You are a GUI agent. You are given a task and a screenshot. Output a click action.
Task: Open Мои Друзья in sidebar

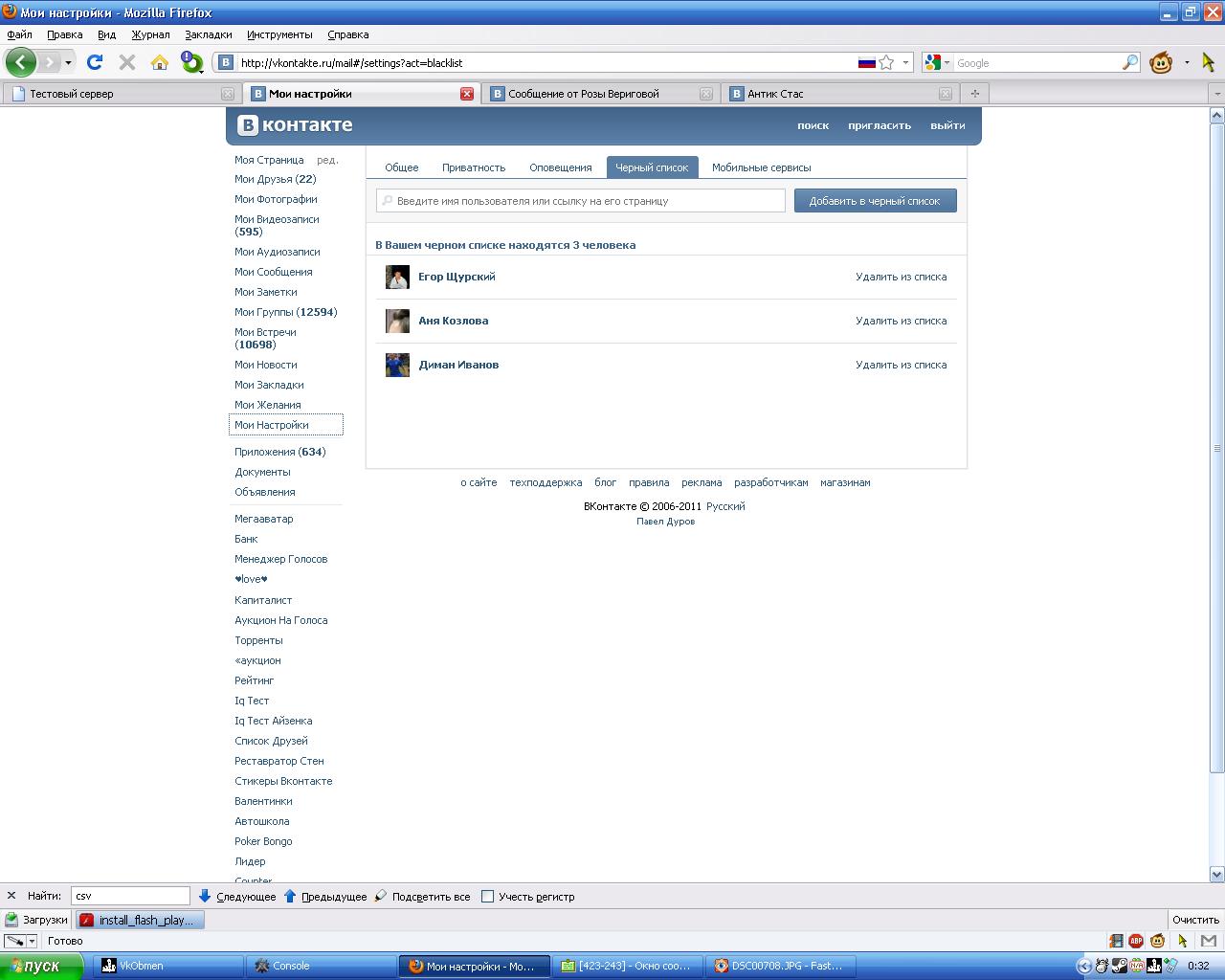(276, 179)
